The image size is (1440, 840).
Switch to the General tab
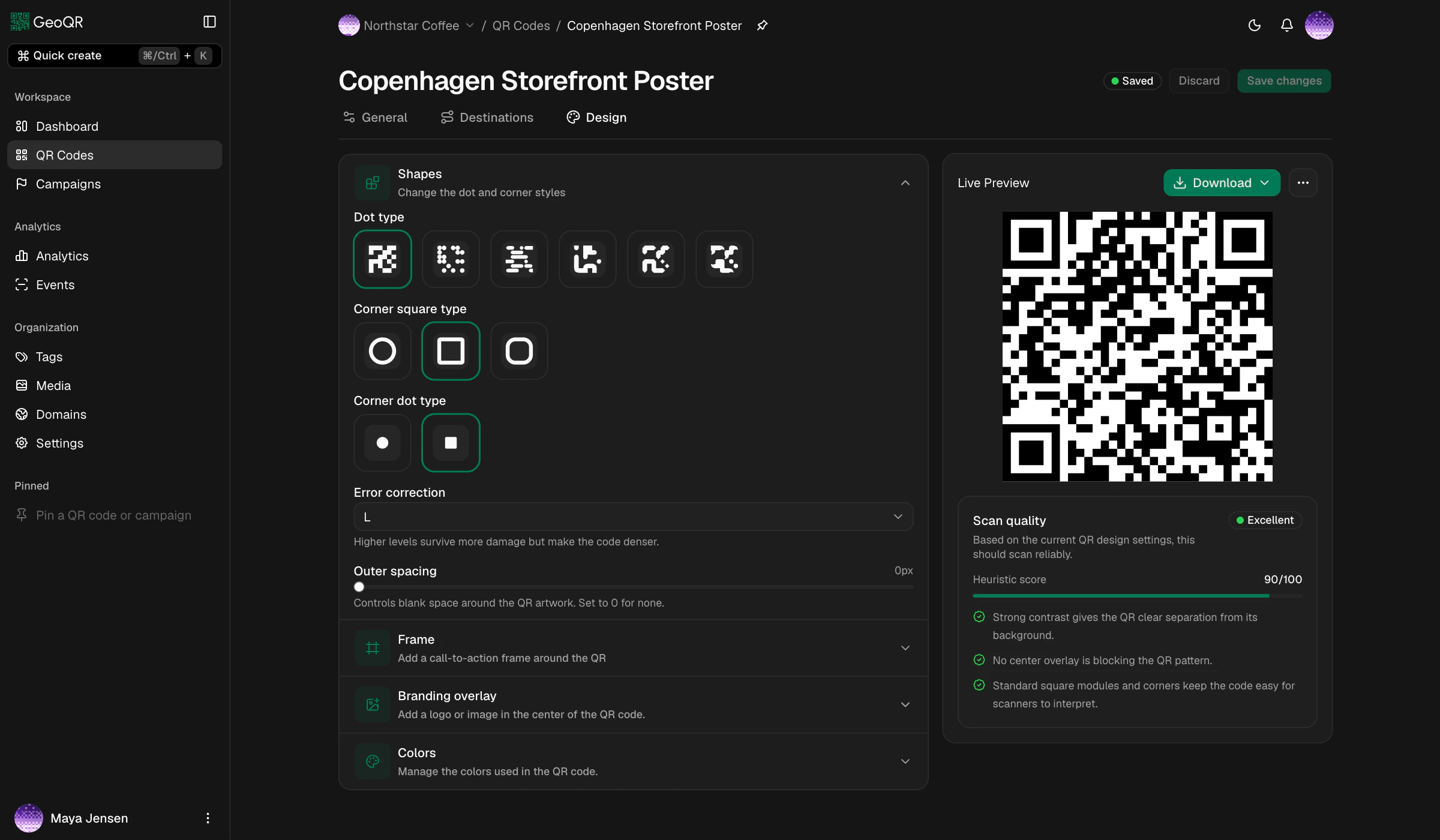pyautogui.click(x=375, y=118)
